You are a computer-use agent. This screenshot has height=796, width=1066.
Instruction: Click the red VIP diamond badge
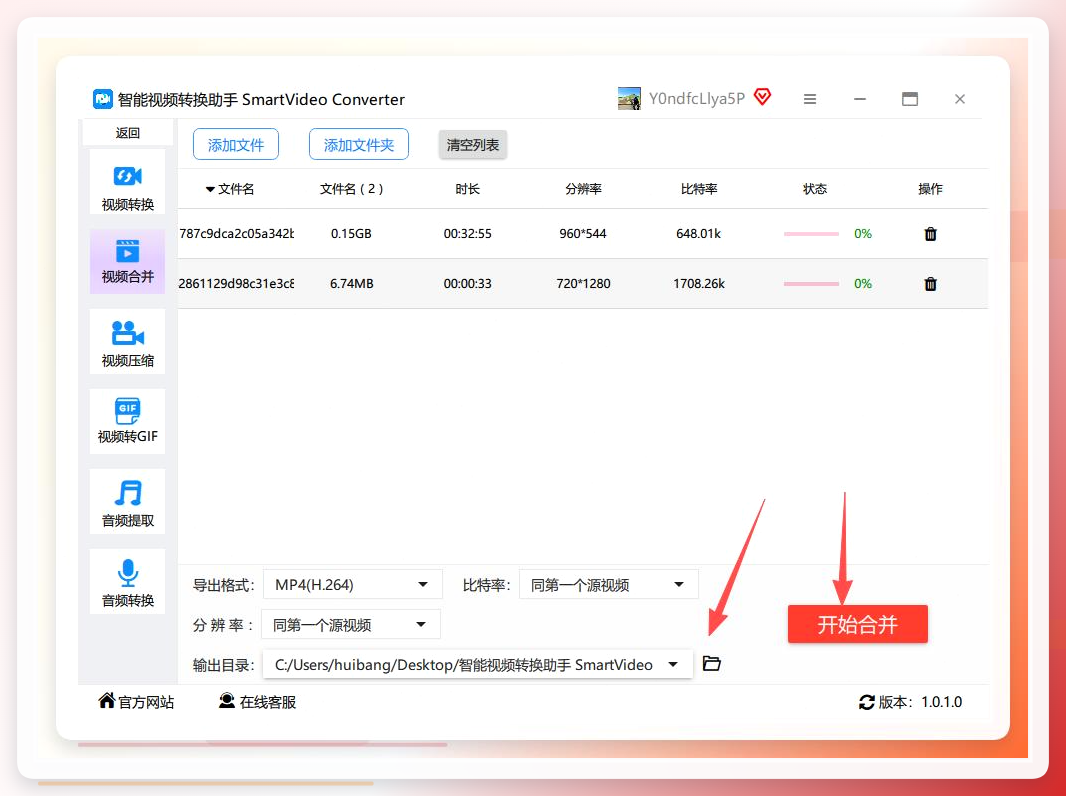tap(763, 97)
